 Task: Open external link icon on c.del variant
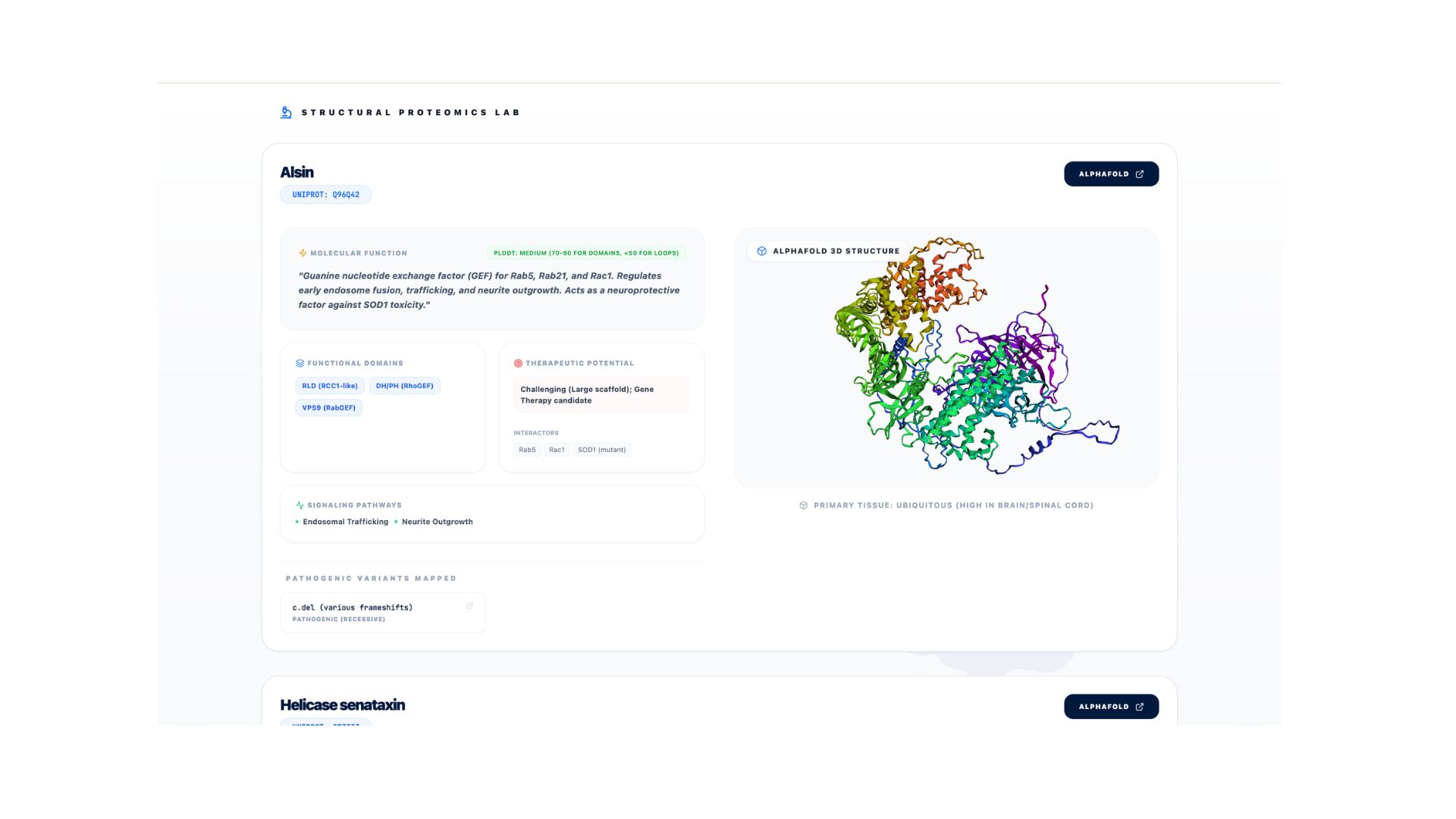tap(469, 606)
